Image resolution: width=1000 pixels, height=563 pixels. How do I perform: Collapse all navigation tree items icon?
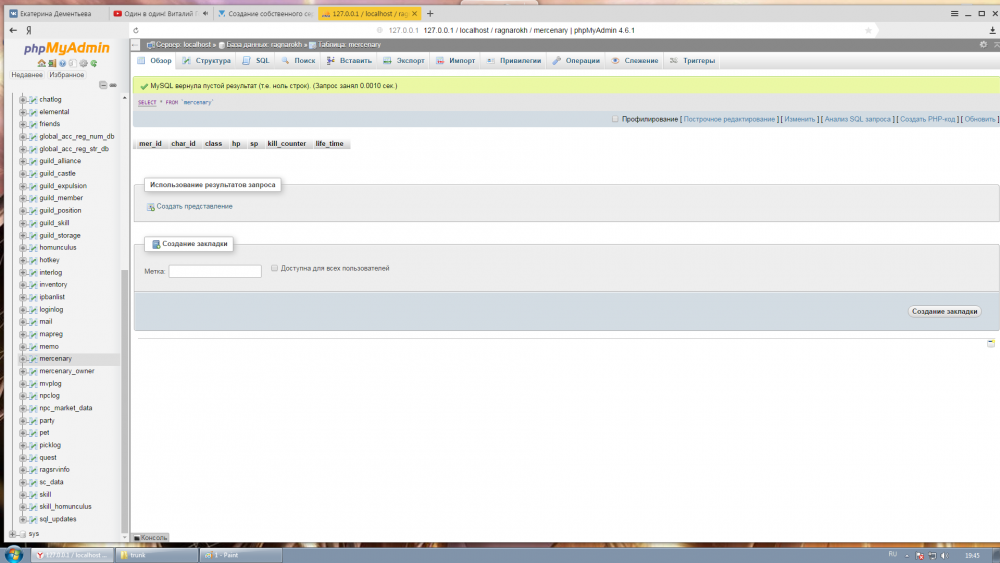(x=102, y=86)
